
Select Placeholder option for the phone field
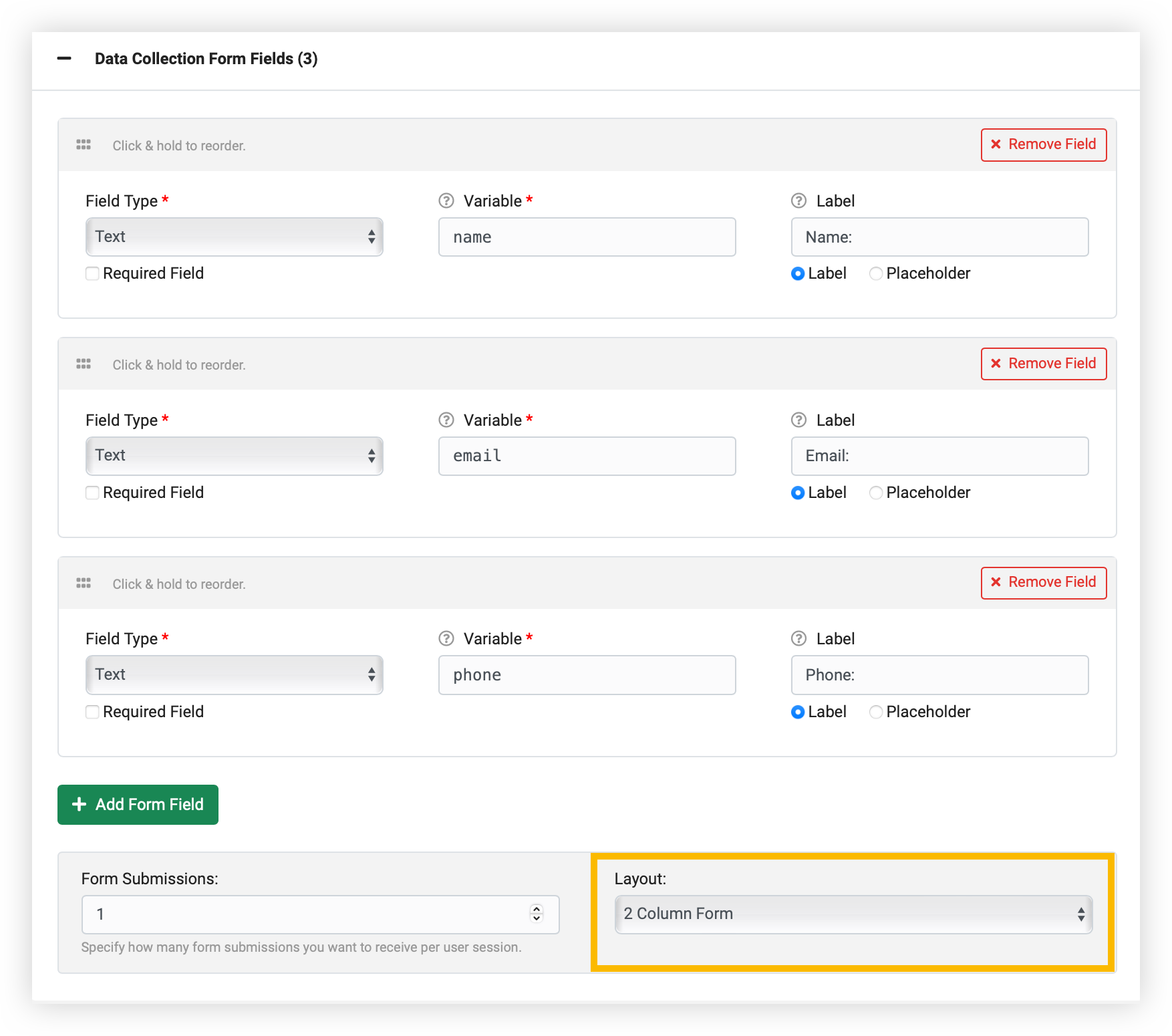876,712
